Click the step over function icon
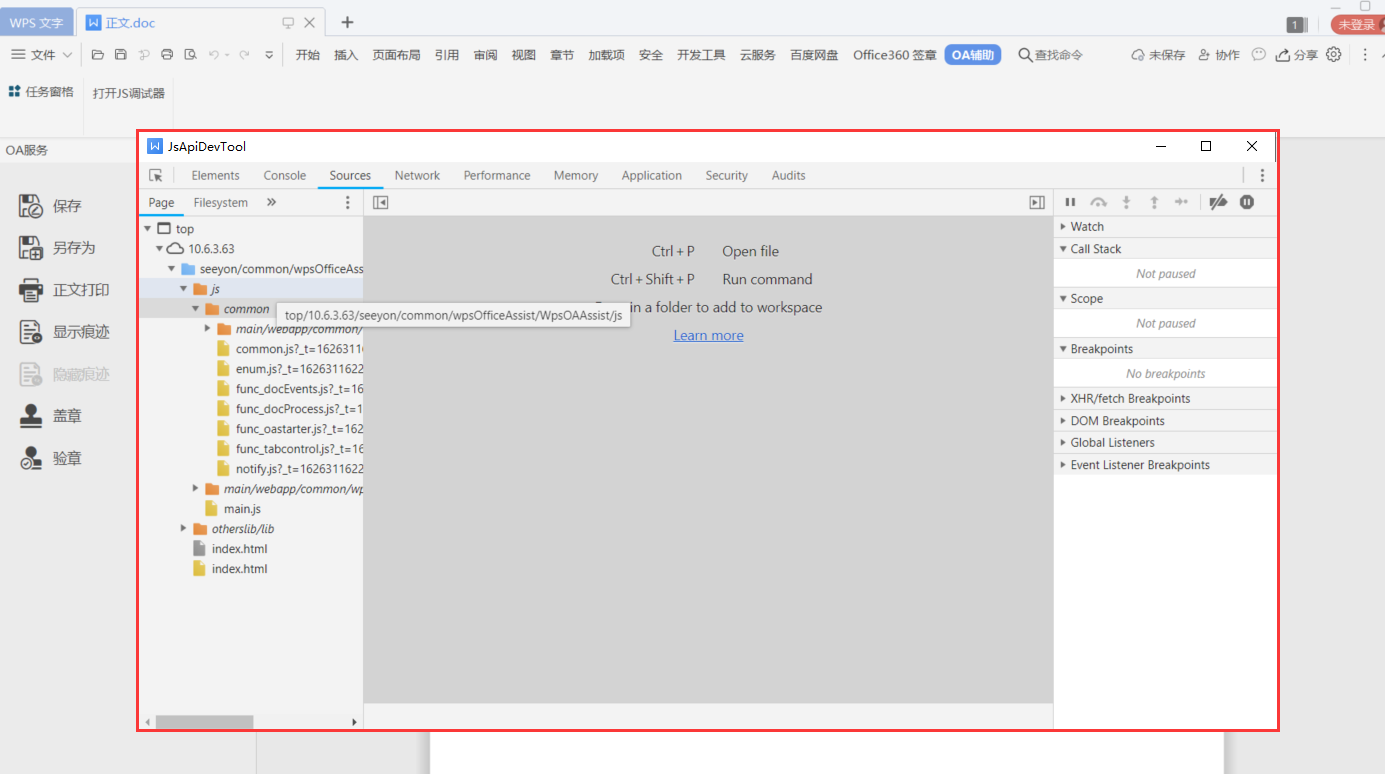 click(x=1098, y=202)
